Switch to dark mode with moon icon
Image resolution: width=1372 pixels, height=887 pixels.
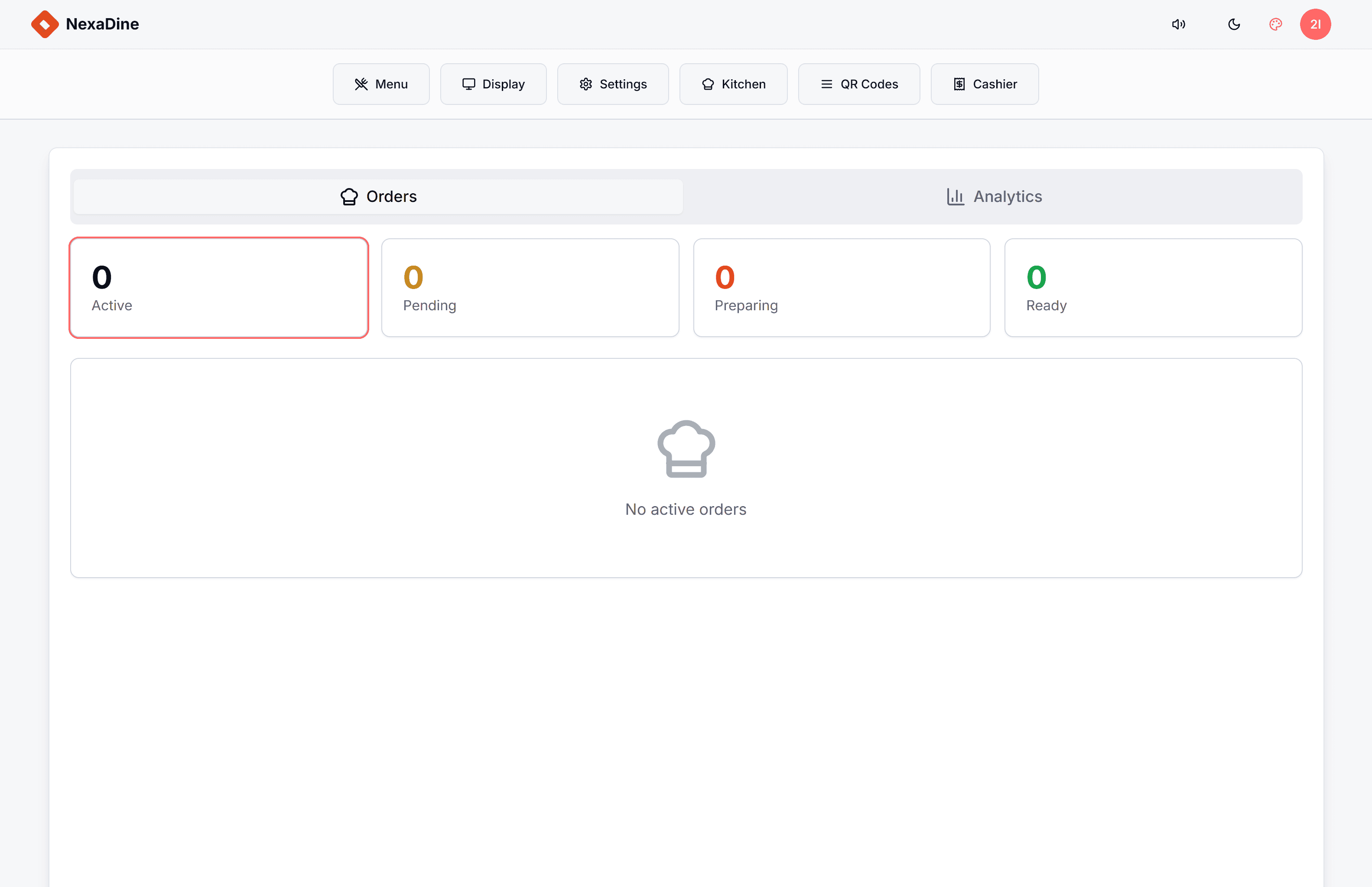1234,24
